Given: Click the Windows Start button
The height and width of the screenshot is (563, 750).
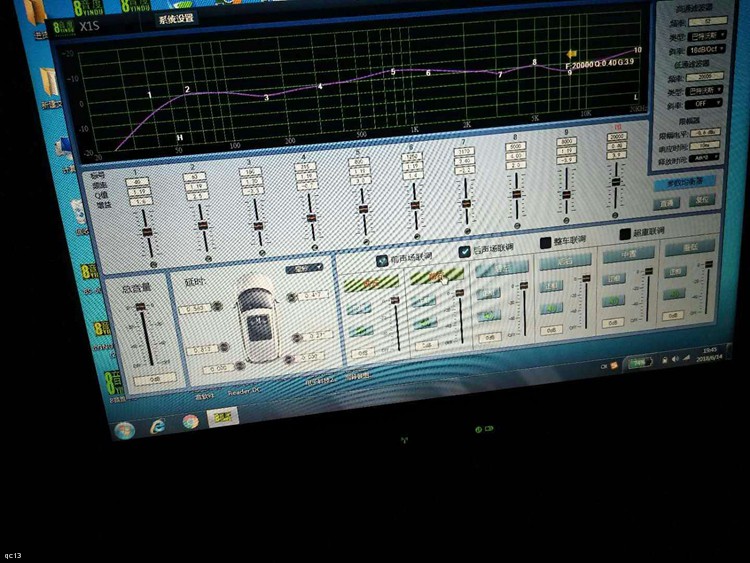Looking at the screenshot, I should click(124, 430).
